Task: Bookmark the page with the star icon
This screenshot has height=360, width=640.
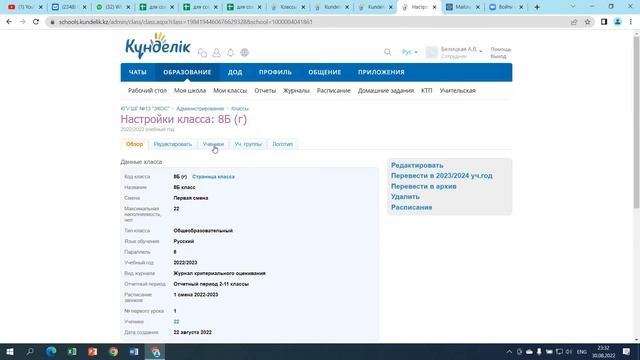Action: click(x=587, y=22)
